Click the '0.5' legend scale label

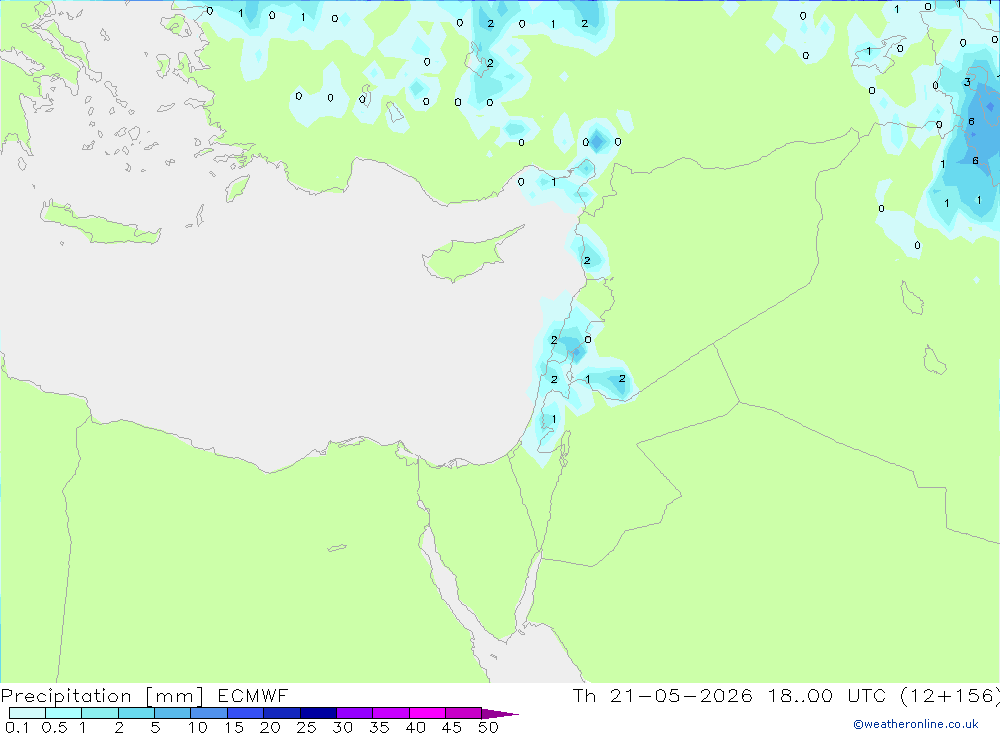click(54, 727)
